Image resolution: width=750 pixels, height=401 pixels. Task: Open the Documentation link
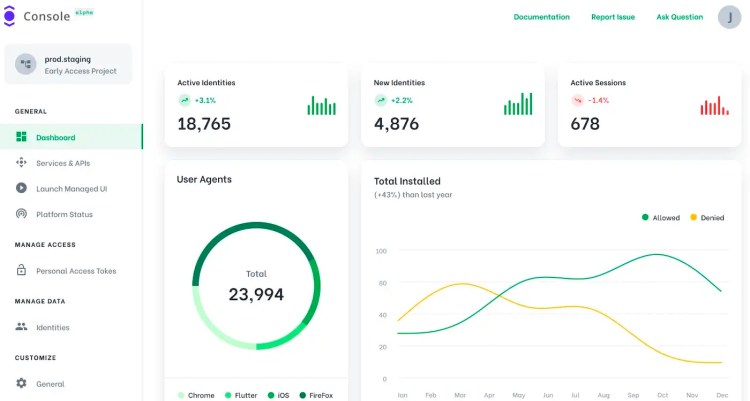(541, 17)
